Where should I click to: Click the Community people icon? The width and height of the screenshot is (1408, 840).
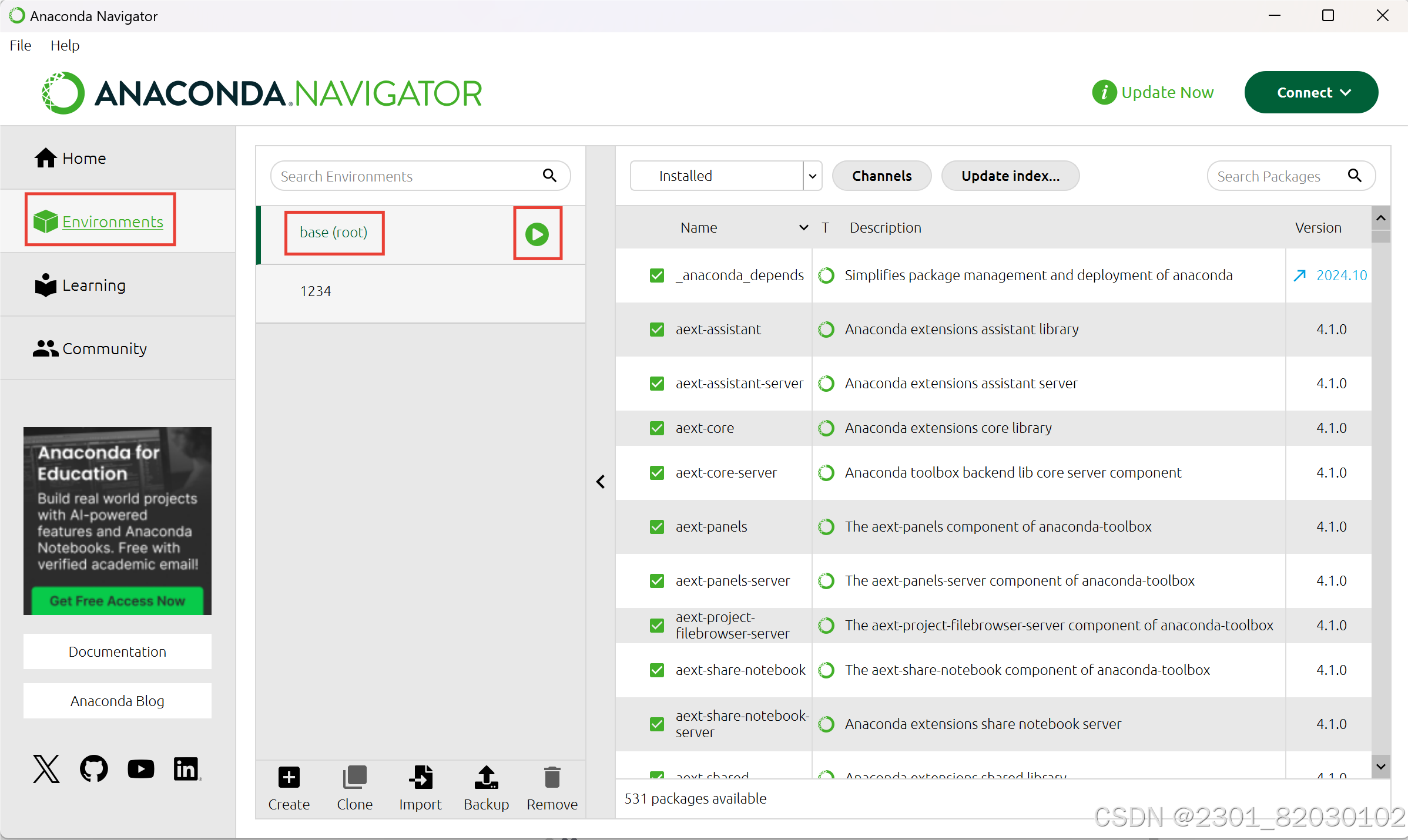pyautogui.click(x=45, y=348)
